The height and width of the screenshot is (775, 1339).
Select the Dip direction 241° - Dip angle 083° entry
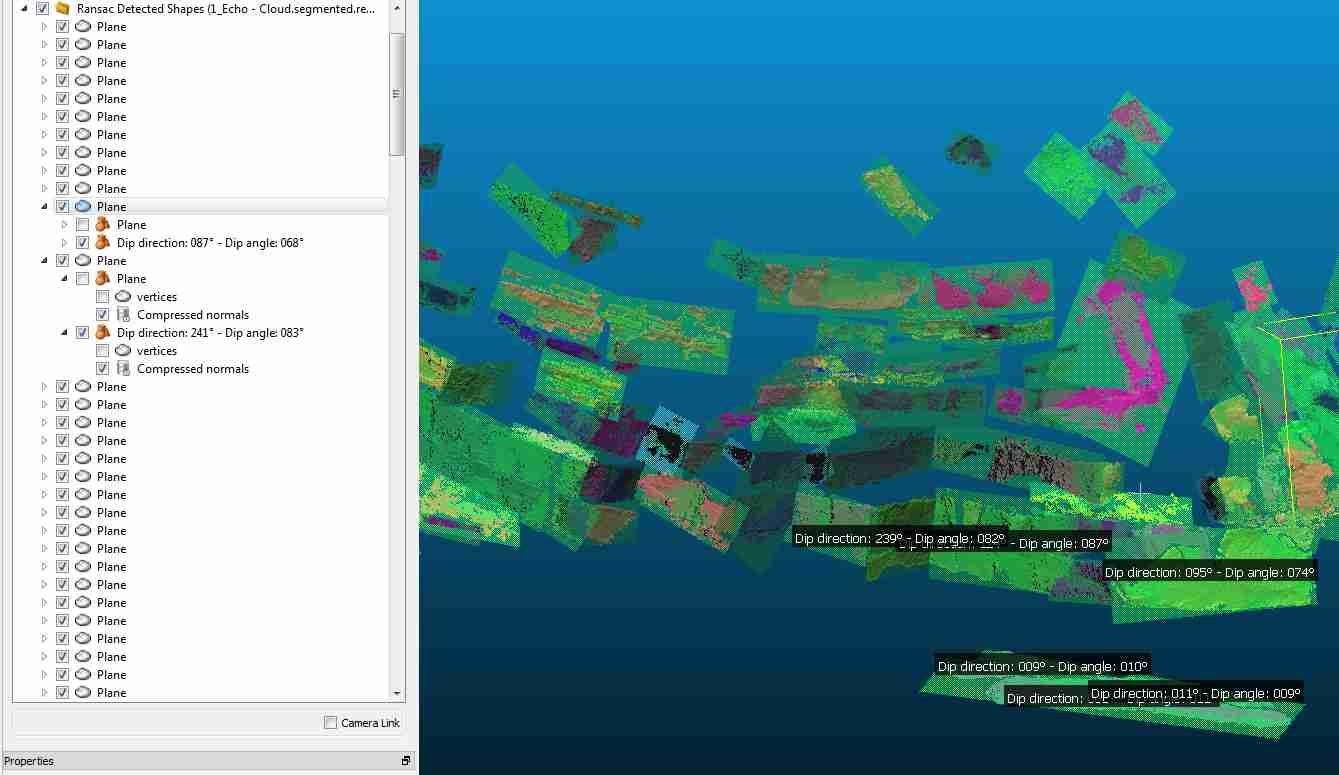210,333
